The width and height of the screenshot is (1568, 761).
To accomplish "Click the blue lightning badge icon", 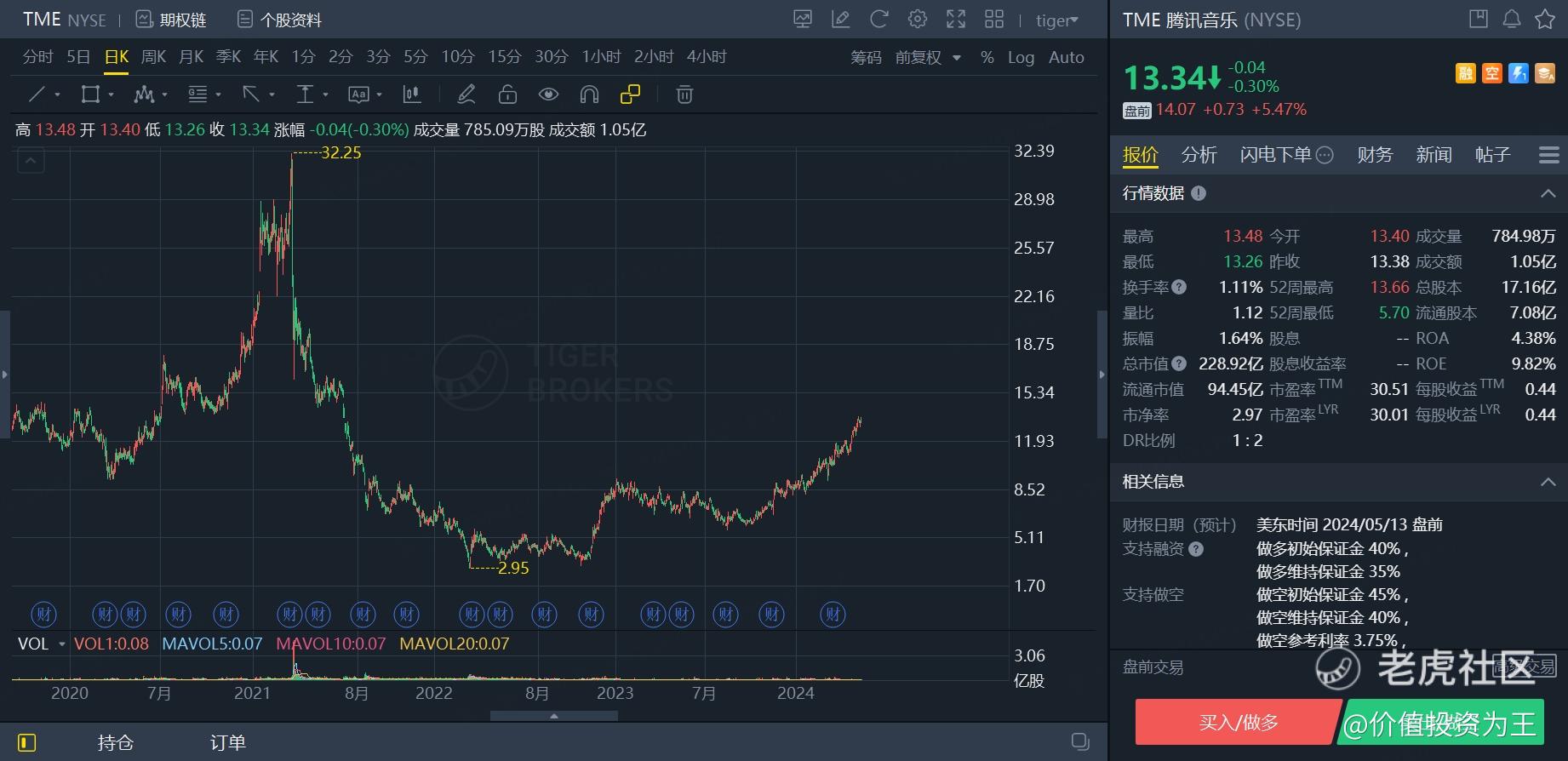I will coord(1519,74).
